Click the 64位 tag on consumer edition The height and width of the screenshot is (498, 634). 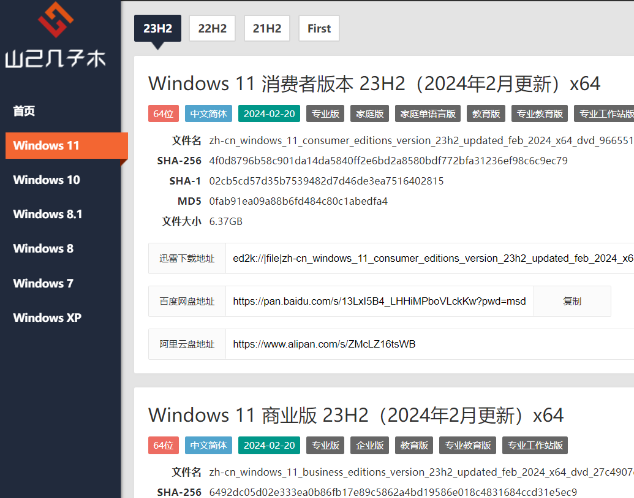163,114
